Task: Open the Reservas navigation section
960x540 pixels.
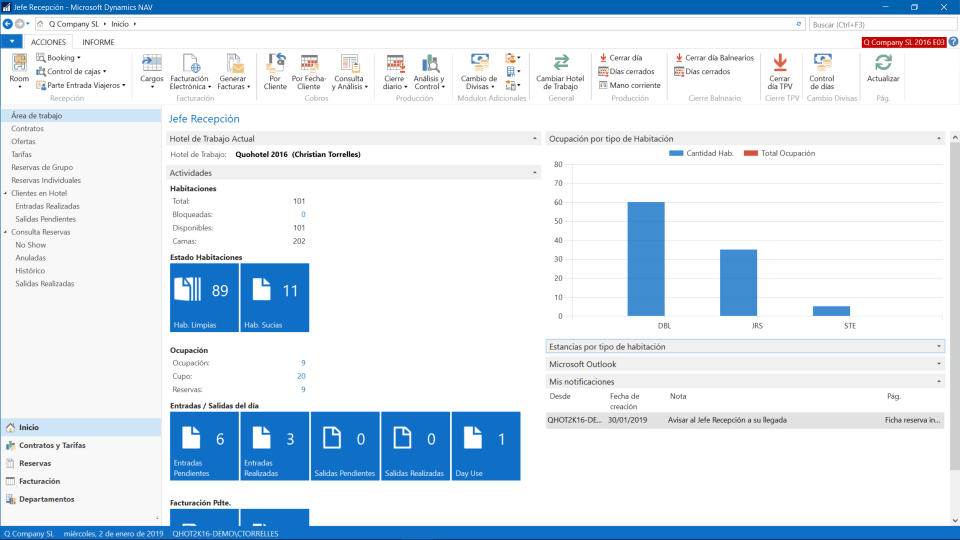Action: [x=81, y=463]
